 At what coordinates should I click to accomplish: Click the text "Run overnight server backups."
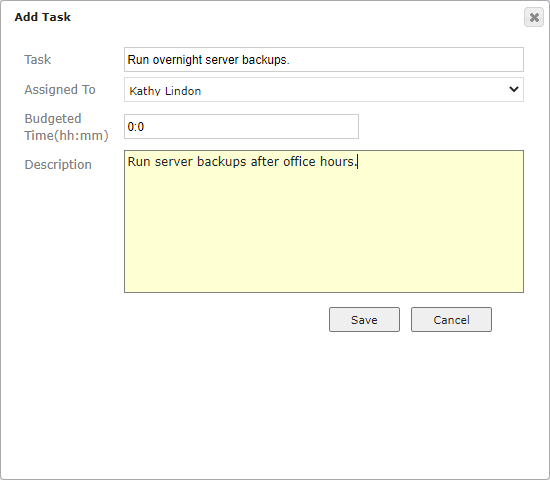pos(208,60)
